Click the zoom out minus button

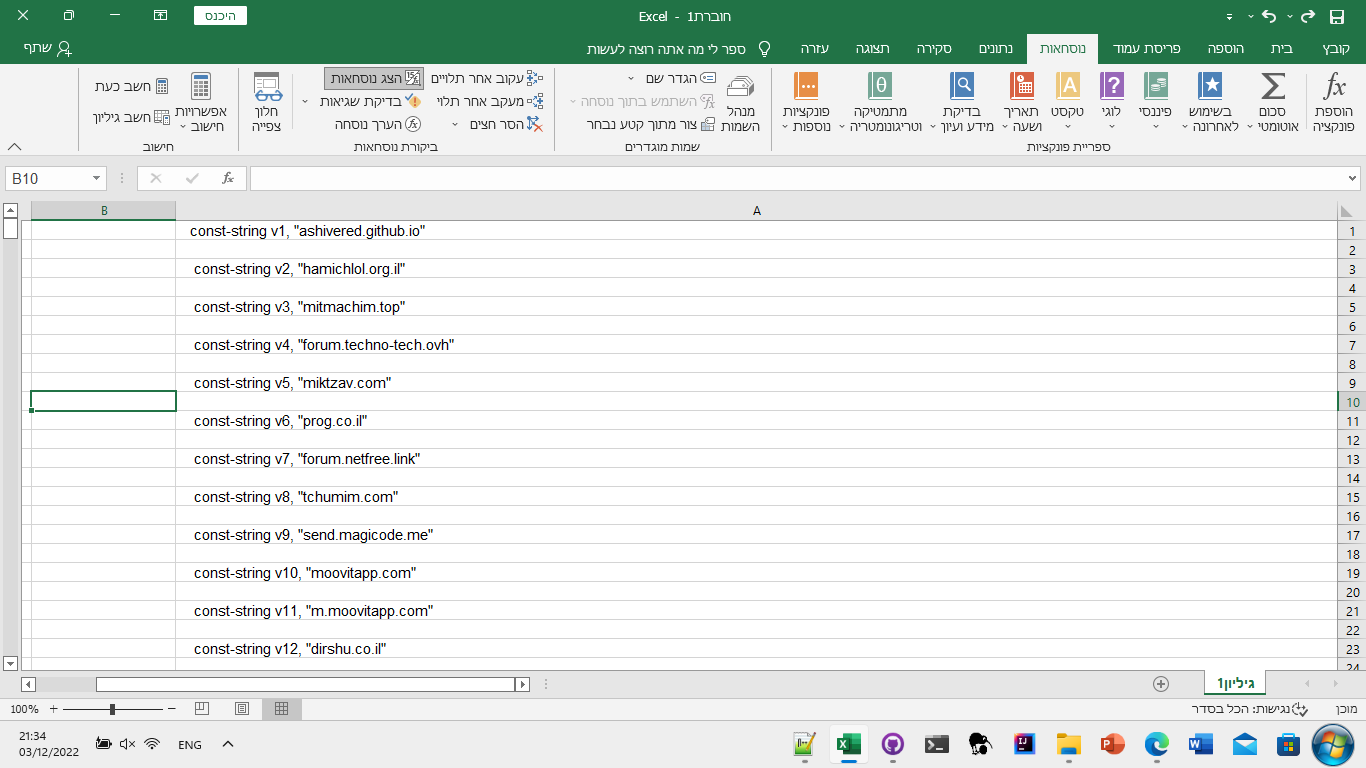point(172,709)
